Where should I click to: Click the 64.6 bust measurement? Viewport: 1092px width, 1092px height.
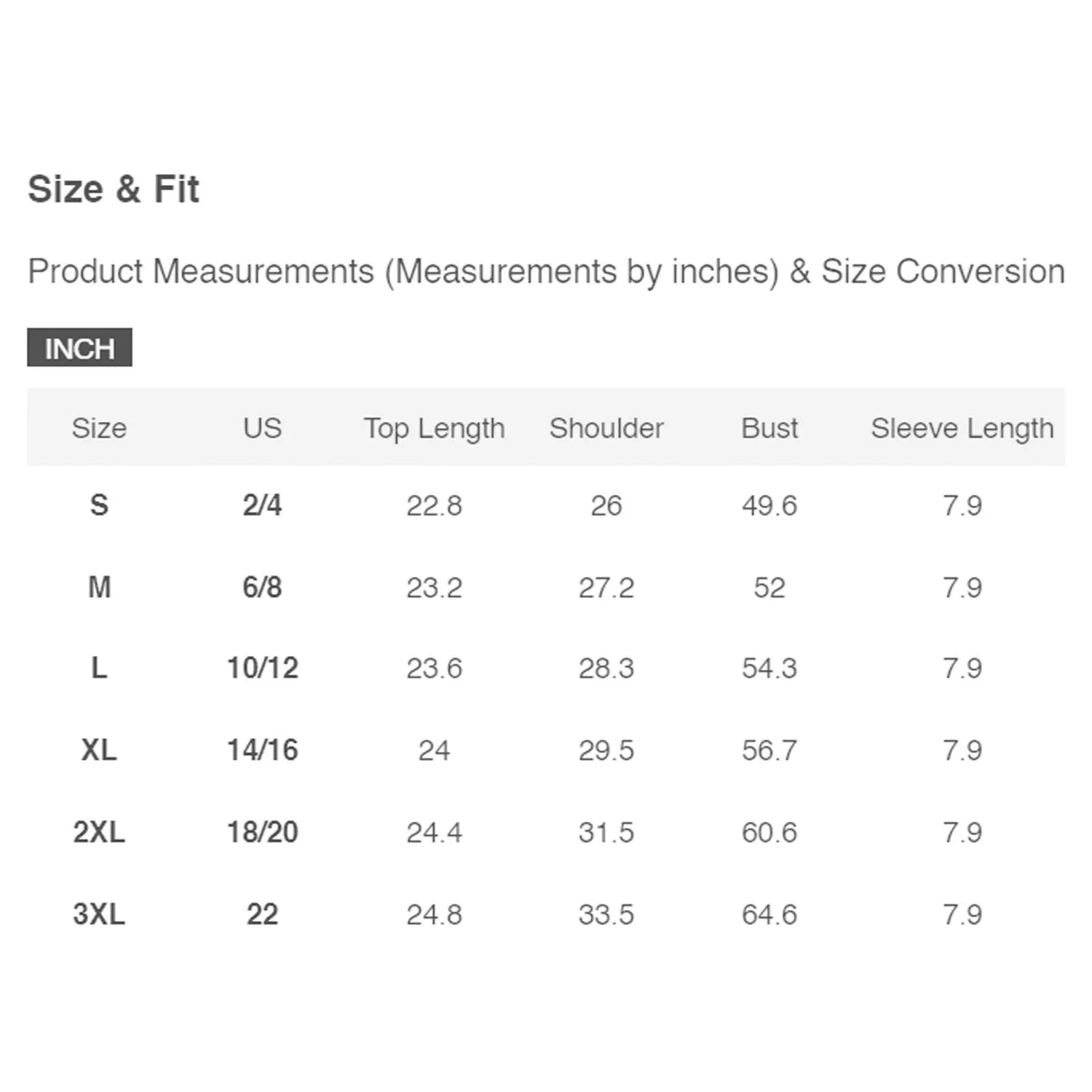point(769,914)
